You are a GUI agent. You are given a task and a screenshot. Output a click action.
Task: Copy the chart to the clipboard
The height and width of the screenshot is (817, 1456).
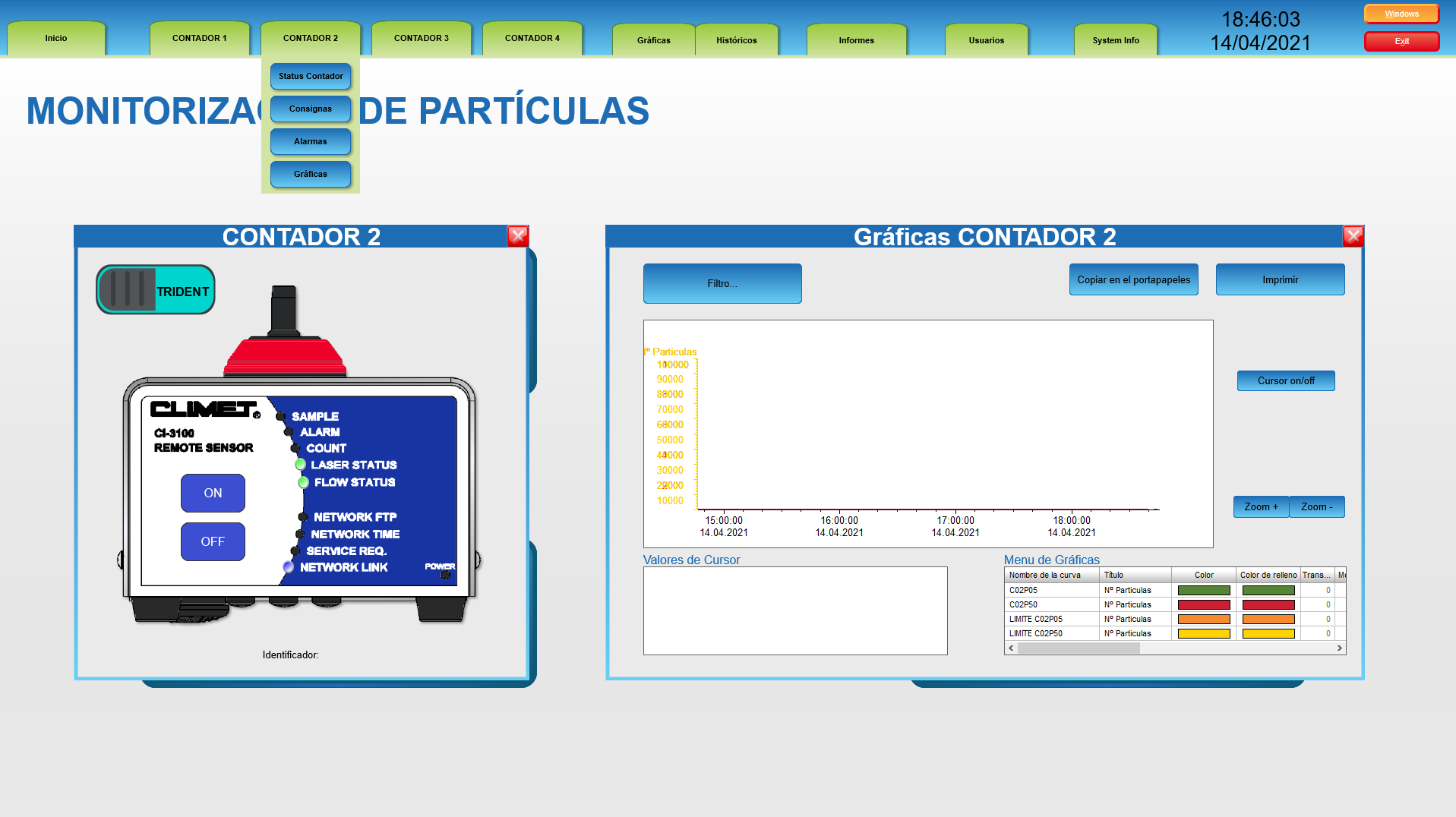click(x=1133, y=279)
